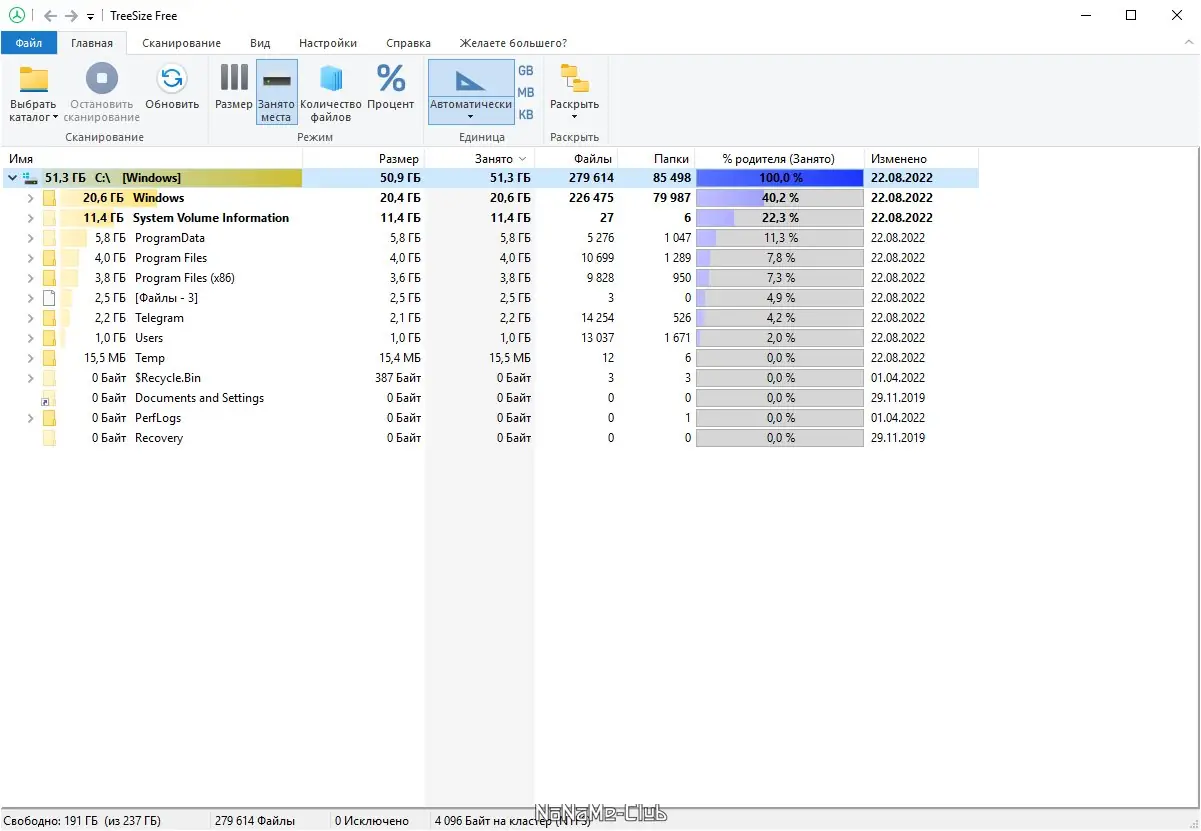Click the Back arrow in title bar
The height and width of the screenshot is (831, 1201).
click(50, 16)
